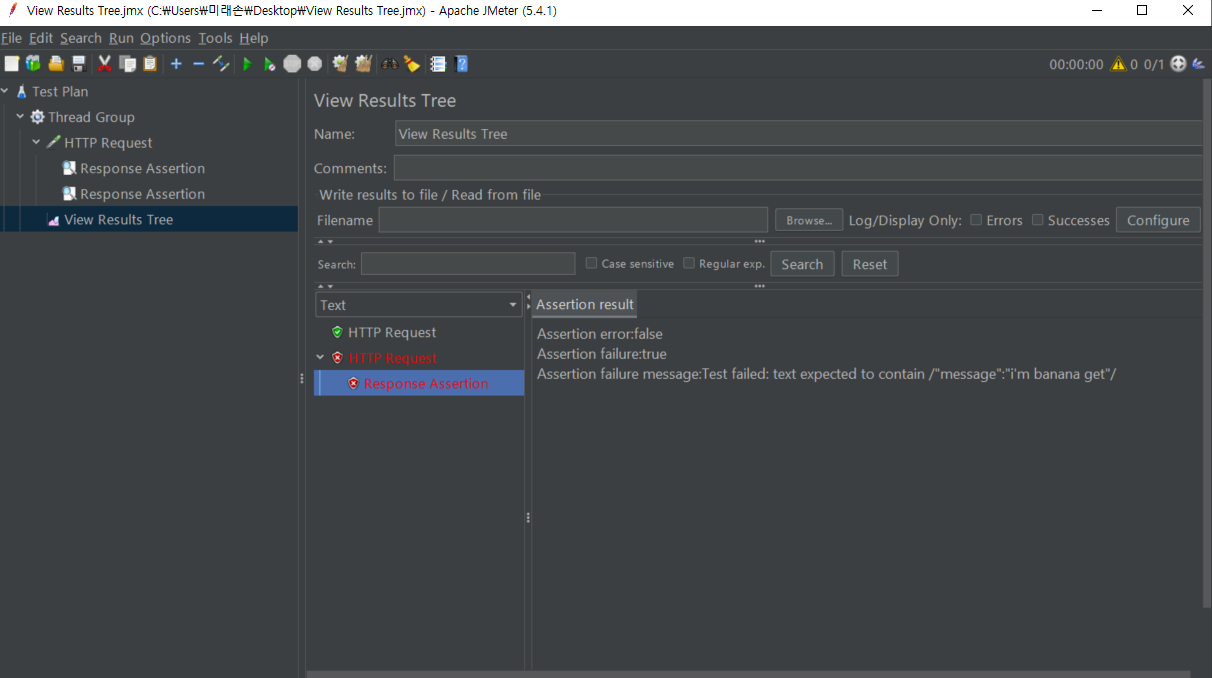Enable the Errors only checkbox
The image size is (1212, 678).
(976, 220)
